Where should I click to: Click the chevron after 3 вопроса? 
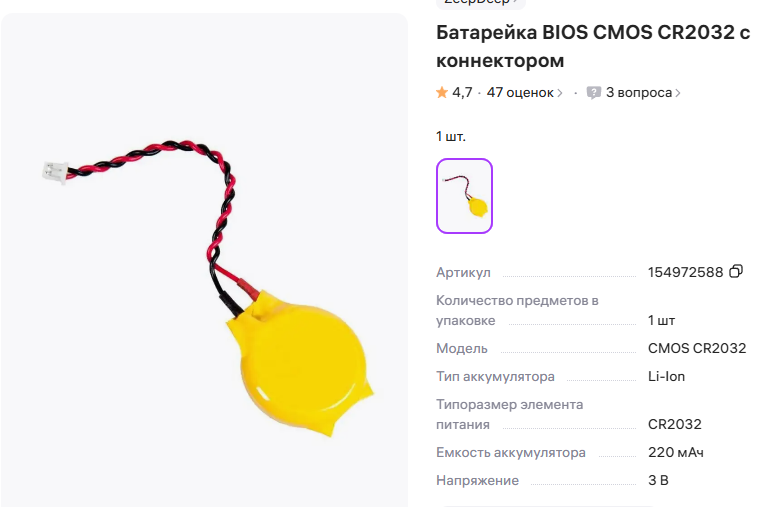tap(678, 93)
